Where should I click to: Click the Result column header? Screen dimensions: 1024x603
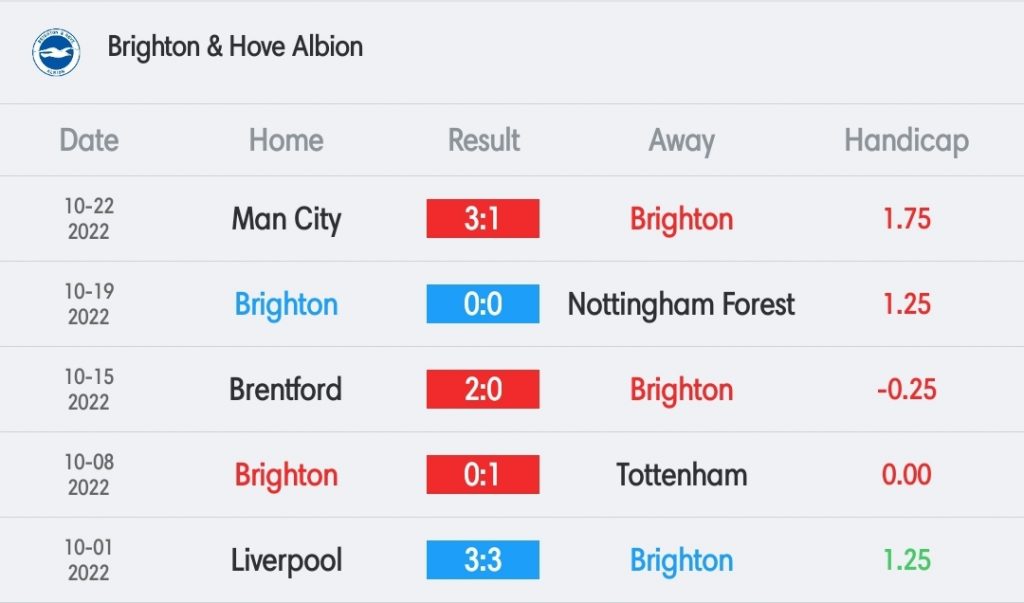coord(483,140)
